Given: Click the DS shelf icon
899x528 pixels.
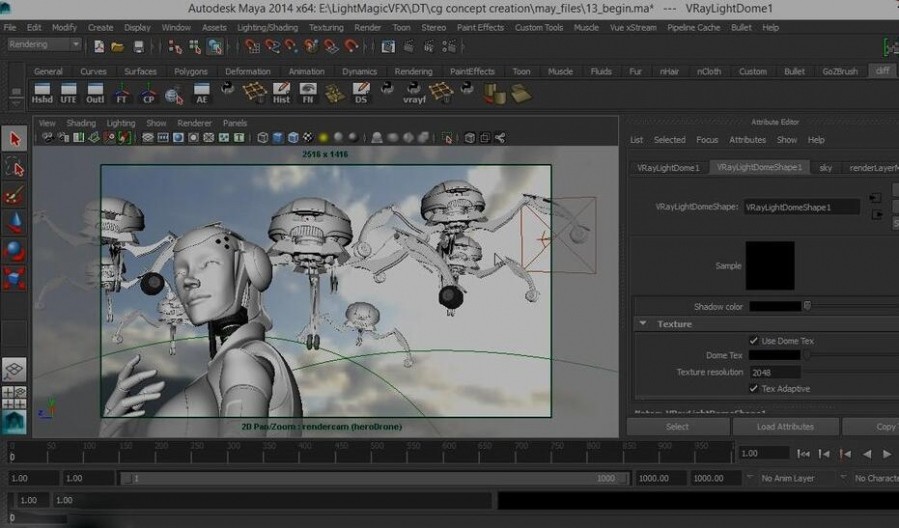Looking at the screenshot, I should click(x=361, y=93).
